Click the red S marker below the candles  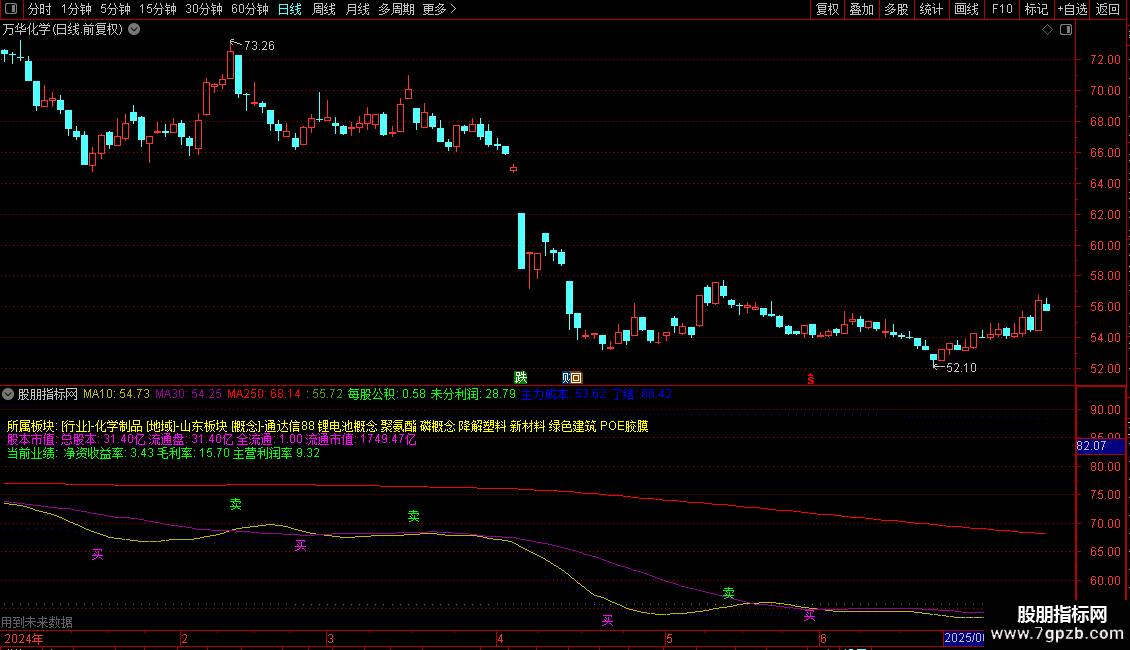811,379
